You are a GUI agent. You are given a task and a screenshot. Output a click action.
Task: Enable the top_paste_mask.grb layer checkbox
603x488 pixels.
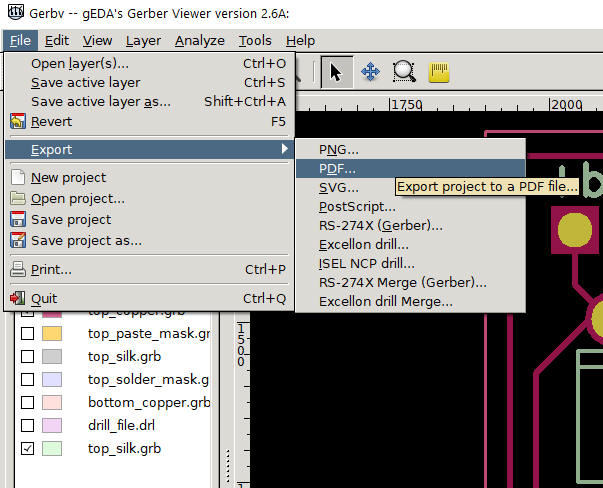click(28, 333)
